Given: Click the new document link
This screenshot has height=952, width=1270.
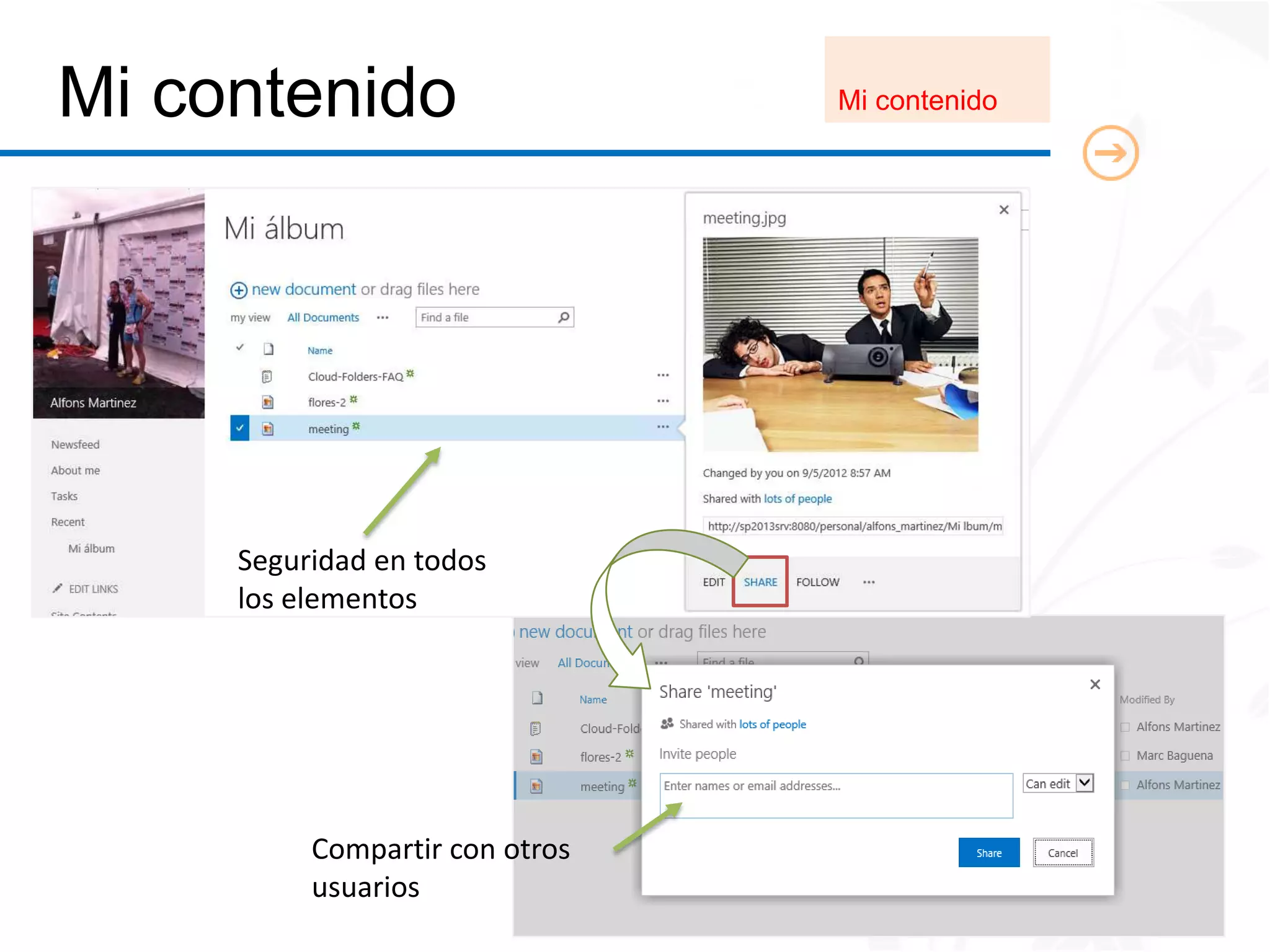Looking at the screenshot, I should tap(304, 289).
